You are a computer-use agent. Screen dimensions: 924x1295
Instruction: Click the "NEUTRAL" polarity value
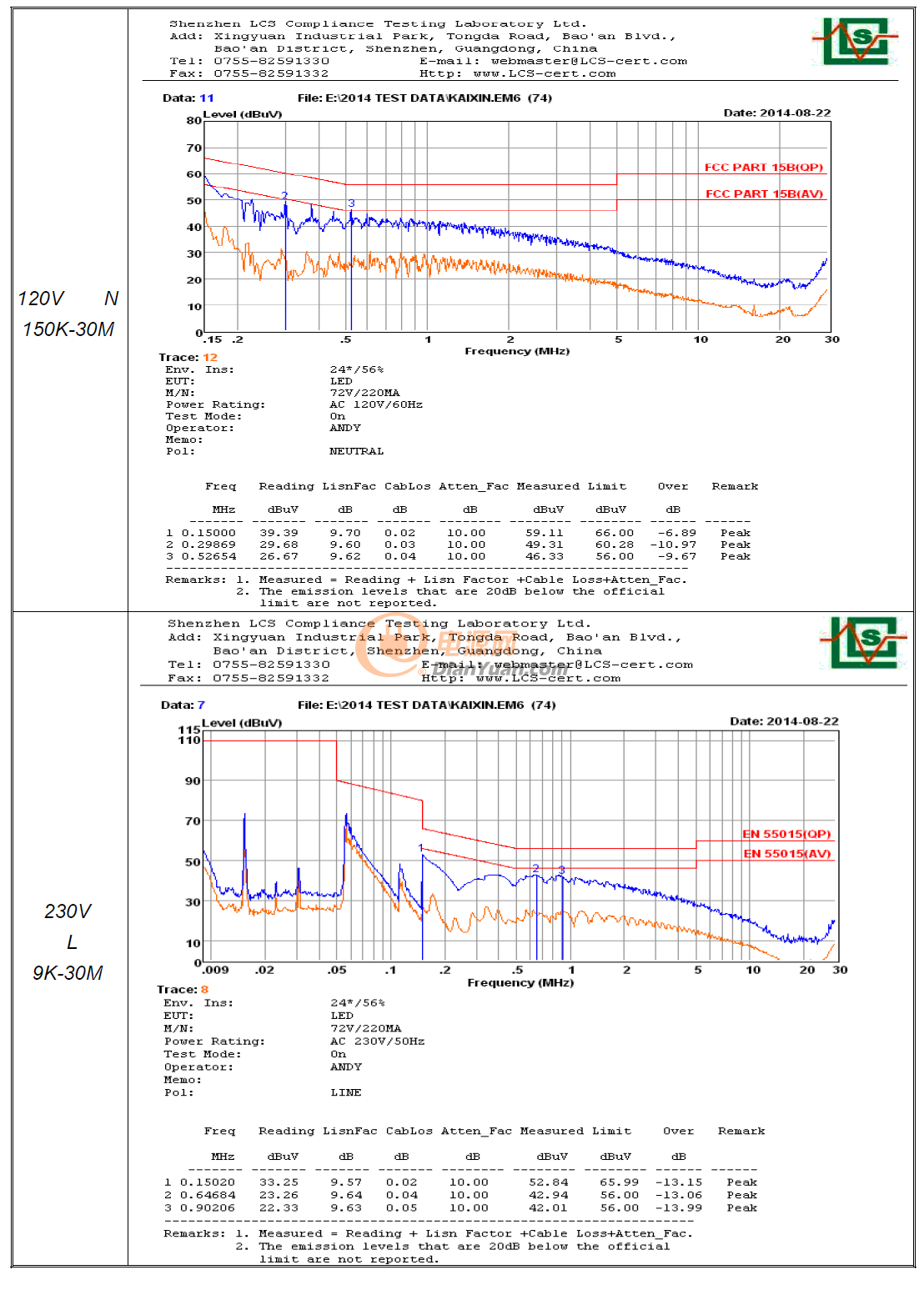point(357,452)
